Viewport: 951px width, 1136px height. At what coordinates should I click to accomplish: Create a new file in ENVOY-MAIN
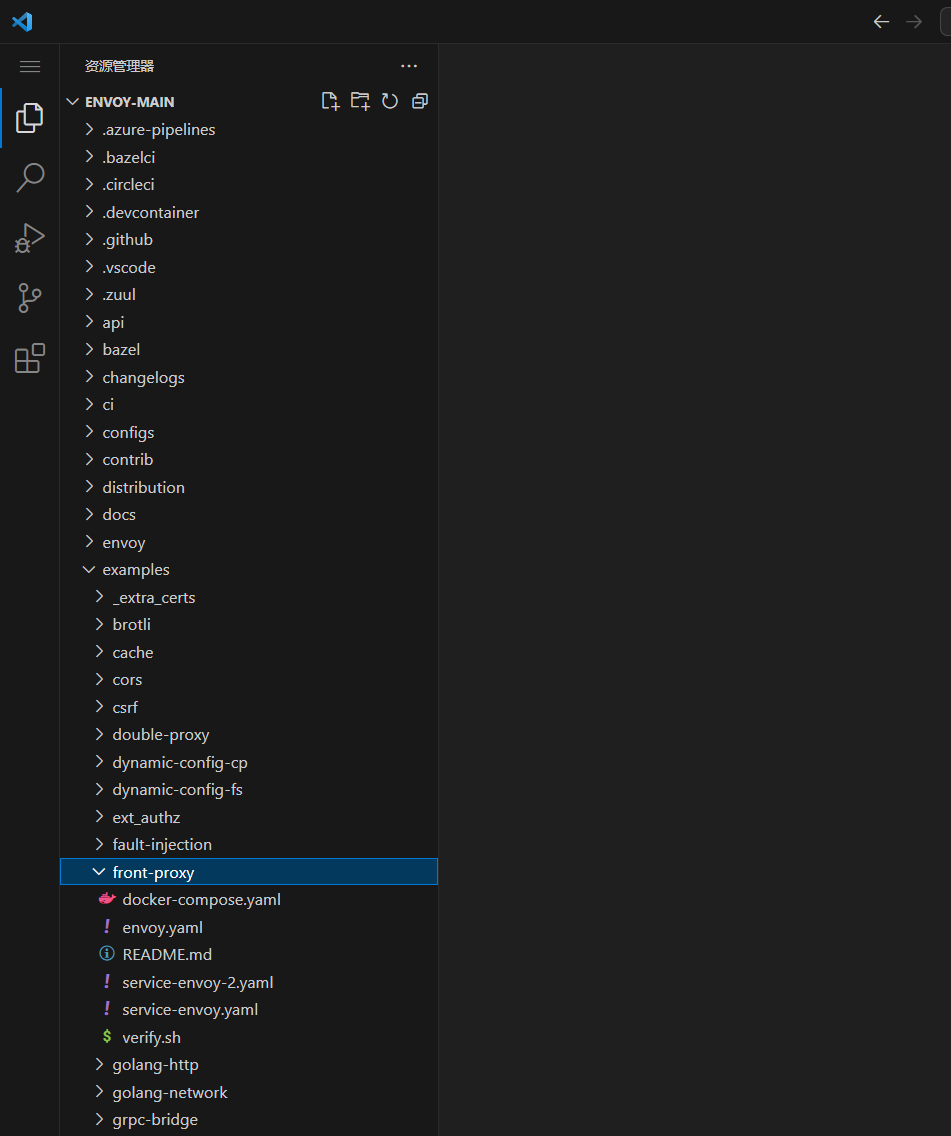coord(330,101)
